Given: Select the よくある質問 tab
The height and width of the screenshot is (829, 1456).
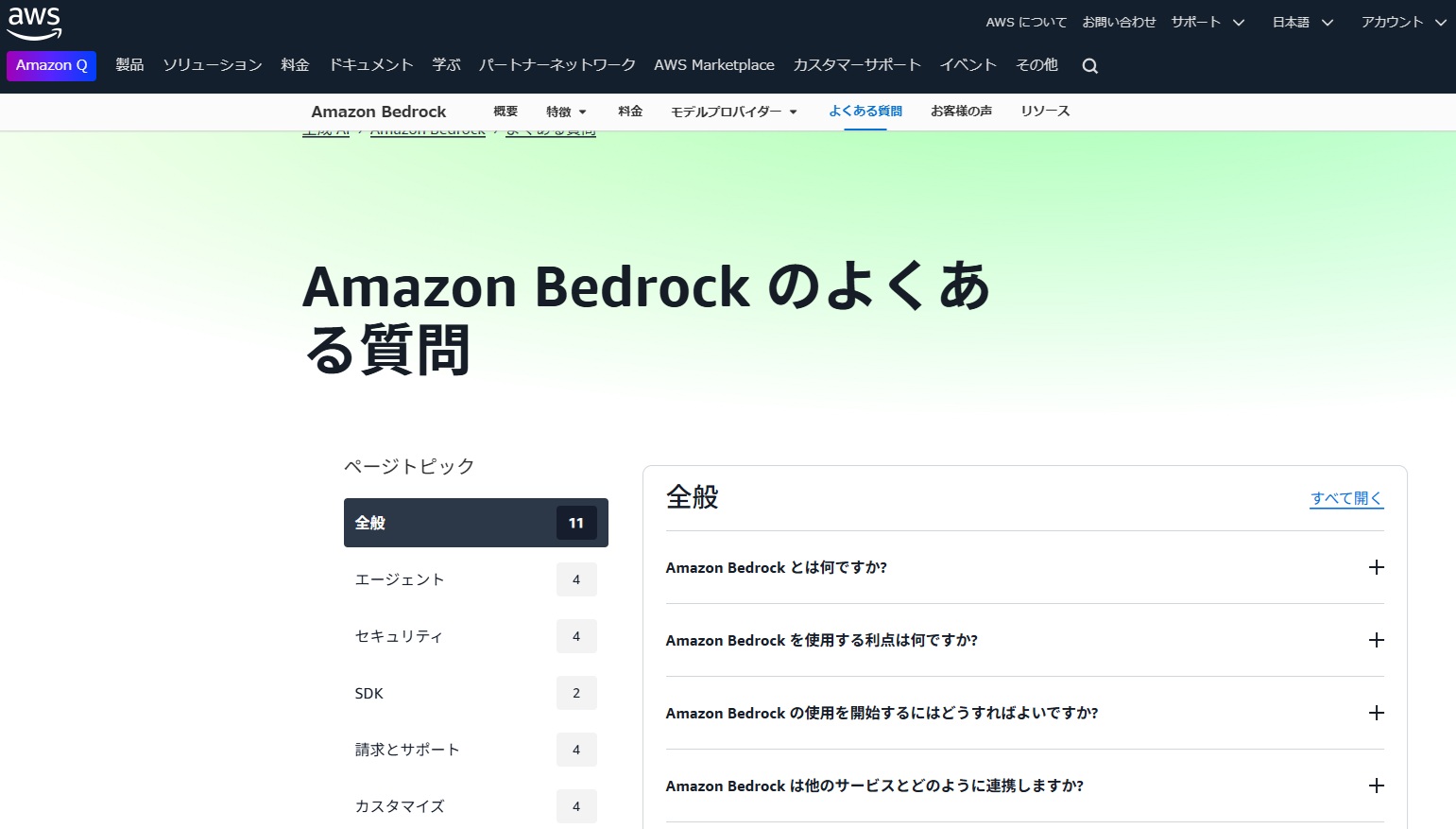Looking at the screenshot, I should (x=865, y=112).
